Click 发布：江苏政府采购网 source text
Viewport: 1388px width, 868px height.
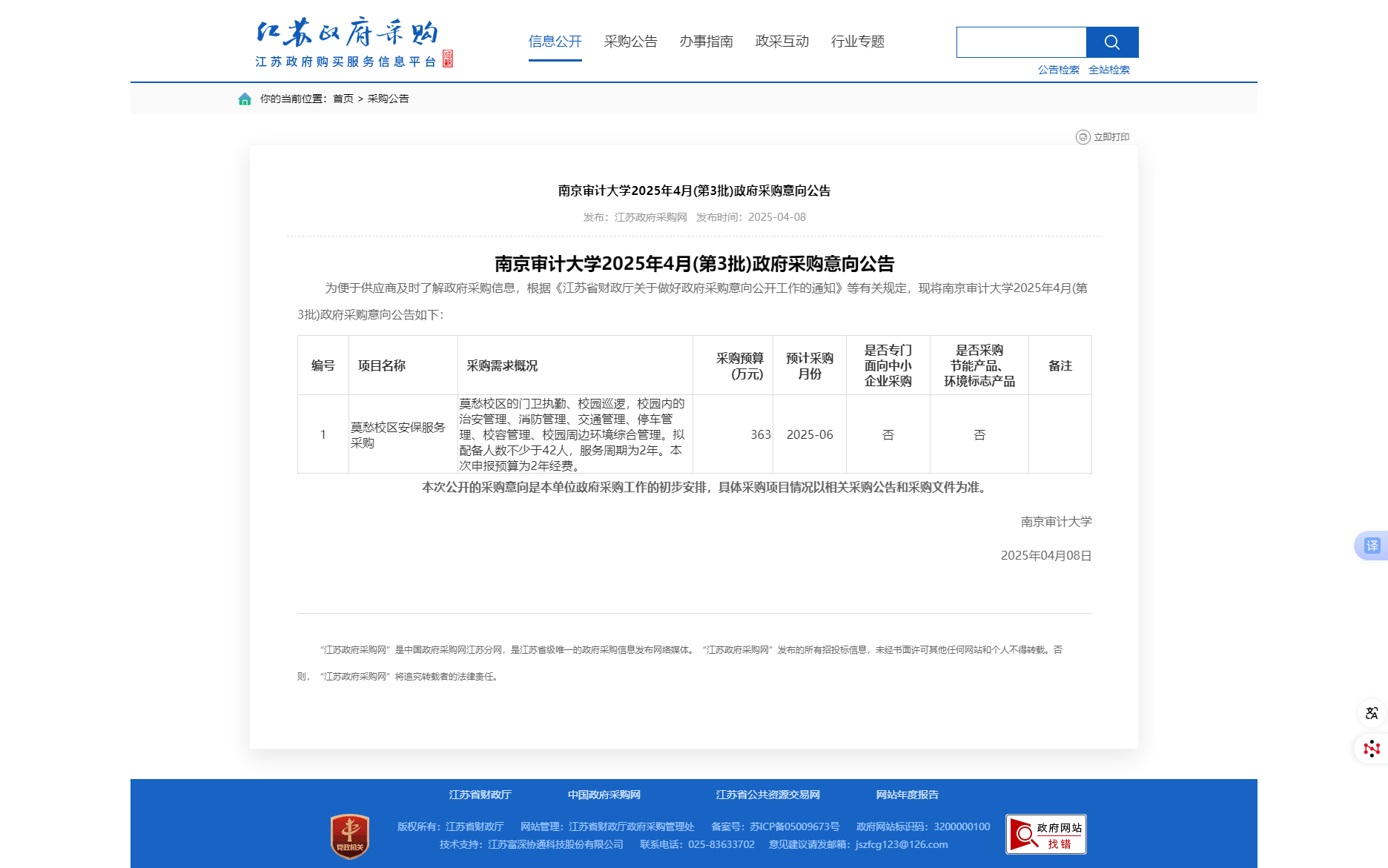pos(635,217)
